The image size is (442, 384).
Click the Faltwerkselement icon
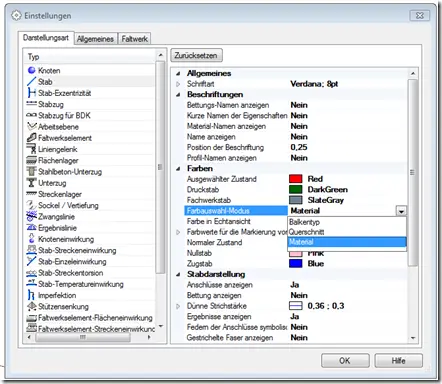[x=31, y=138]
